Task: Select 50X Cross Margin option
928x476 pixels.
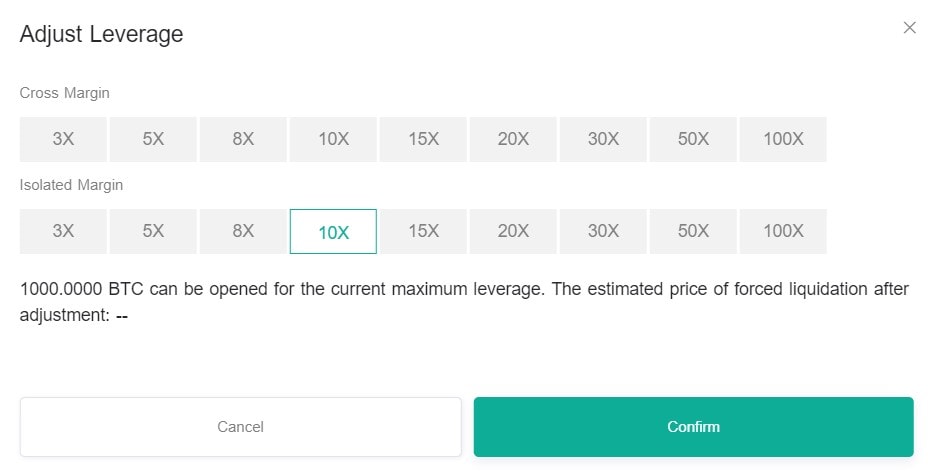Action: pyautogui.click(x=693, y=139)
